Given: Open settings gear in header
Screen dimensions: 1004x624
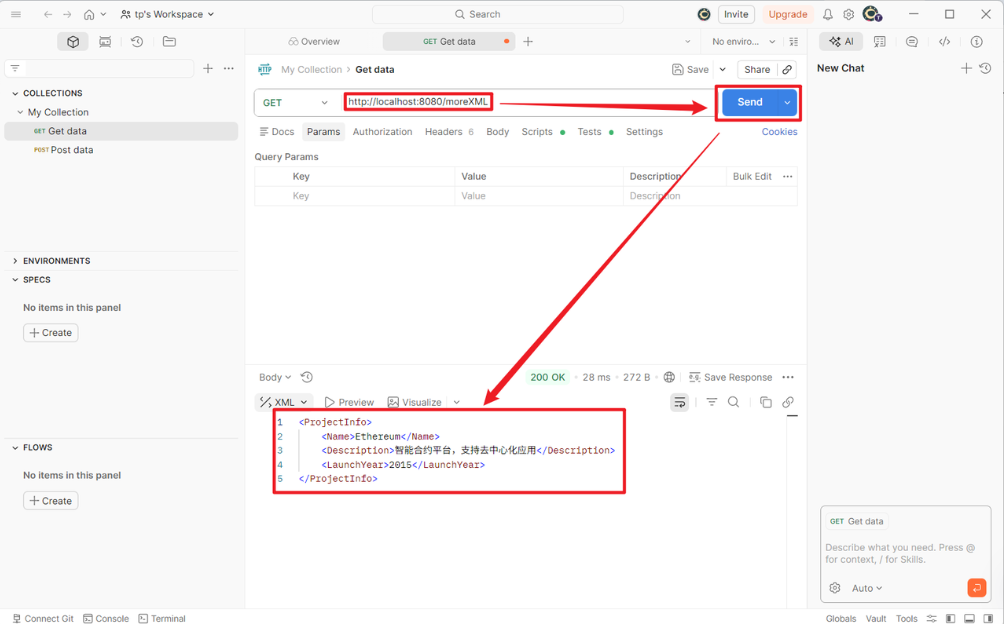Looking at the screenshot, I should pos(848,14).
